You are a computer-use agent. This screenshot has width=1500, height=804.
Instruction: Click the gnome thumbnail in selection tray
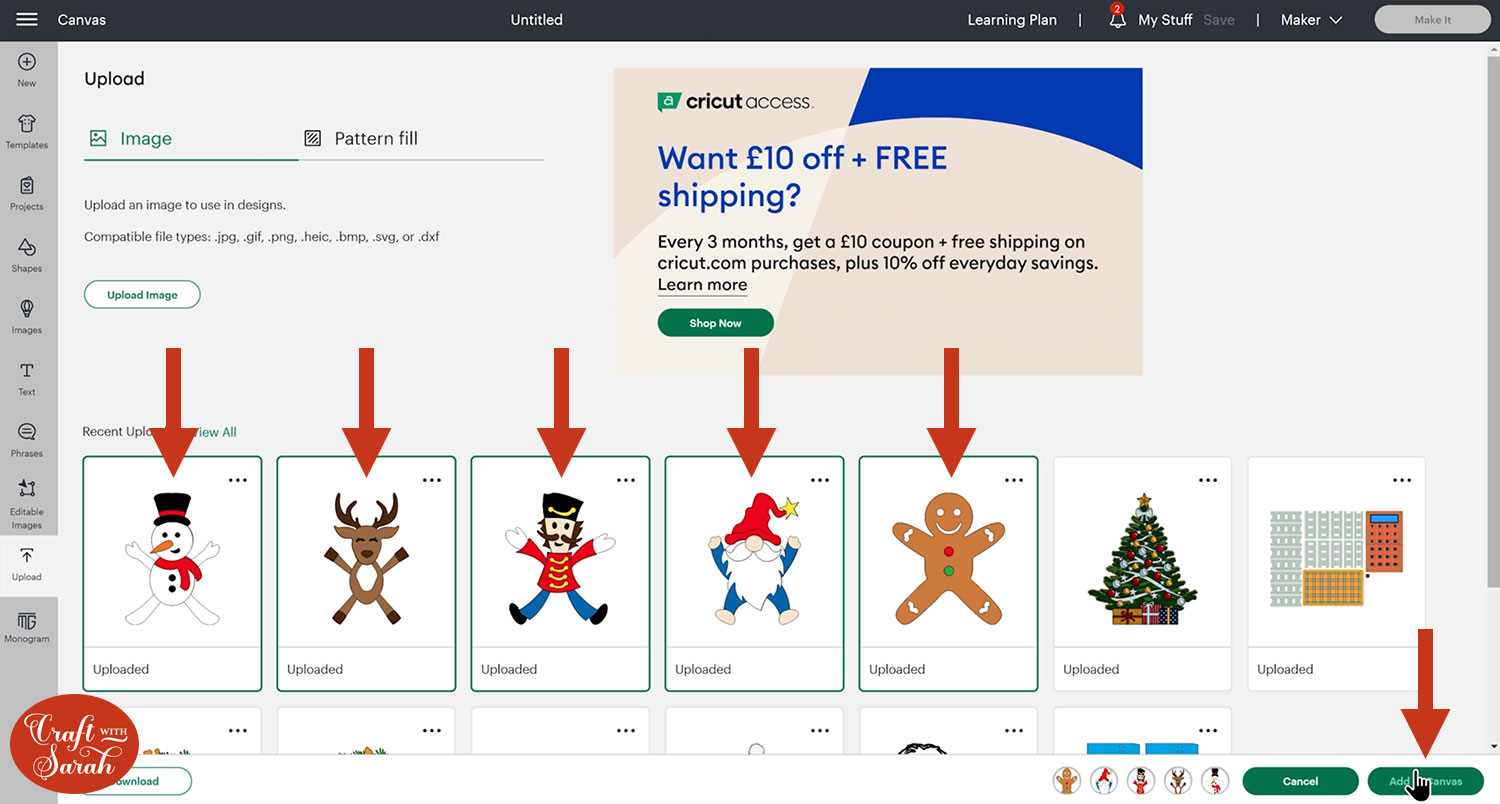tap(1104, 781)
